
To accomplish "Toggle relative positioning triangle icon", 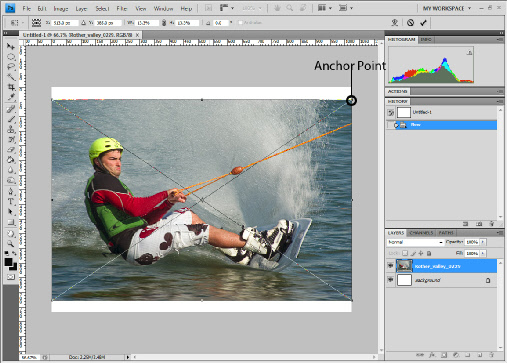I will click(x=83, y=23).
